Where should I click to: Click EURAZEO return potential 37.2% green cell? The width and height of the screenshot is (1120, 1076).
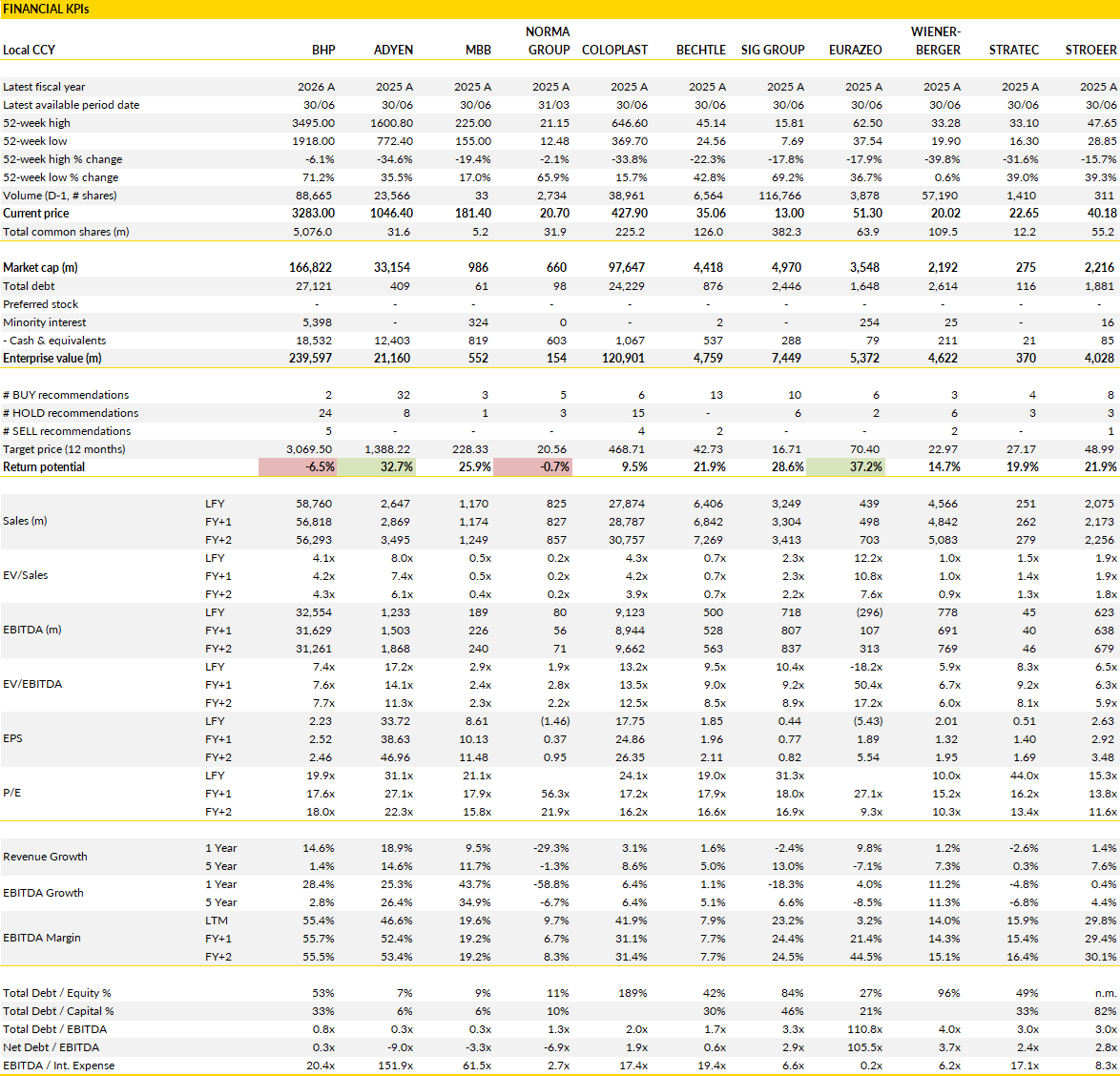(x=845, y=467)
